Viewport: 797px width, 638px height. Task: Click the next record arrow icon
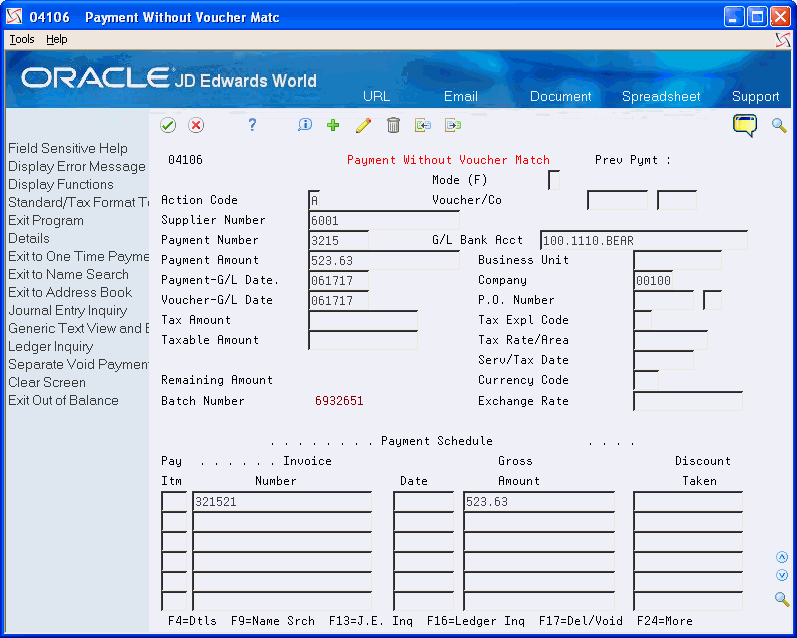(x=453, y=125)
